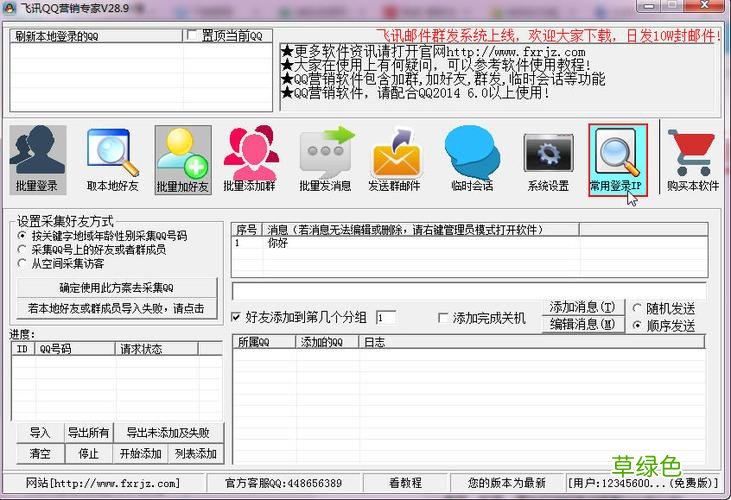
Task: Click the QQ号码 column header
Action: (x=75, y=349)
